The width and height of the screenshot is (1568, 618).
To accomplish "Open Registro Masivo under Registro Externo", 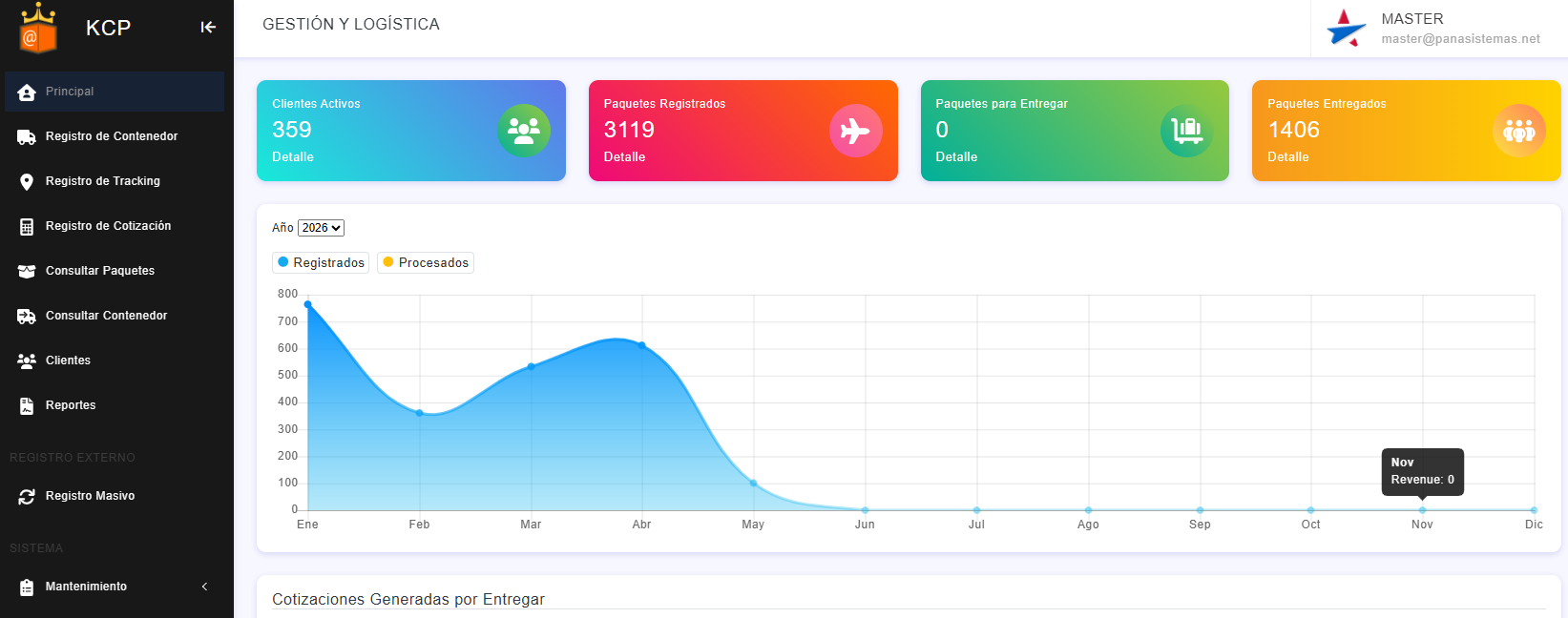I will (115, 496).
